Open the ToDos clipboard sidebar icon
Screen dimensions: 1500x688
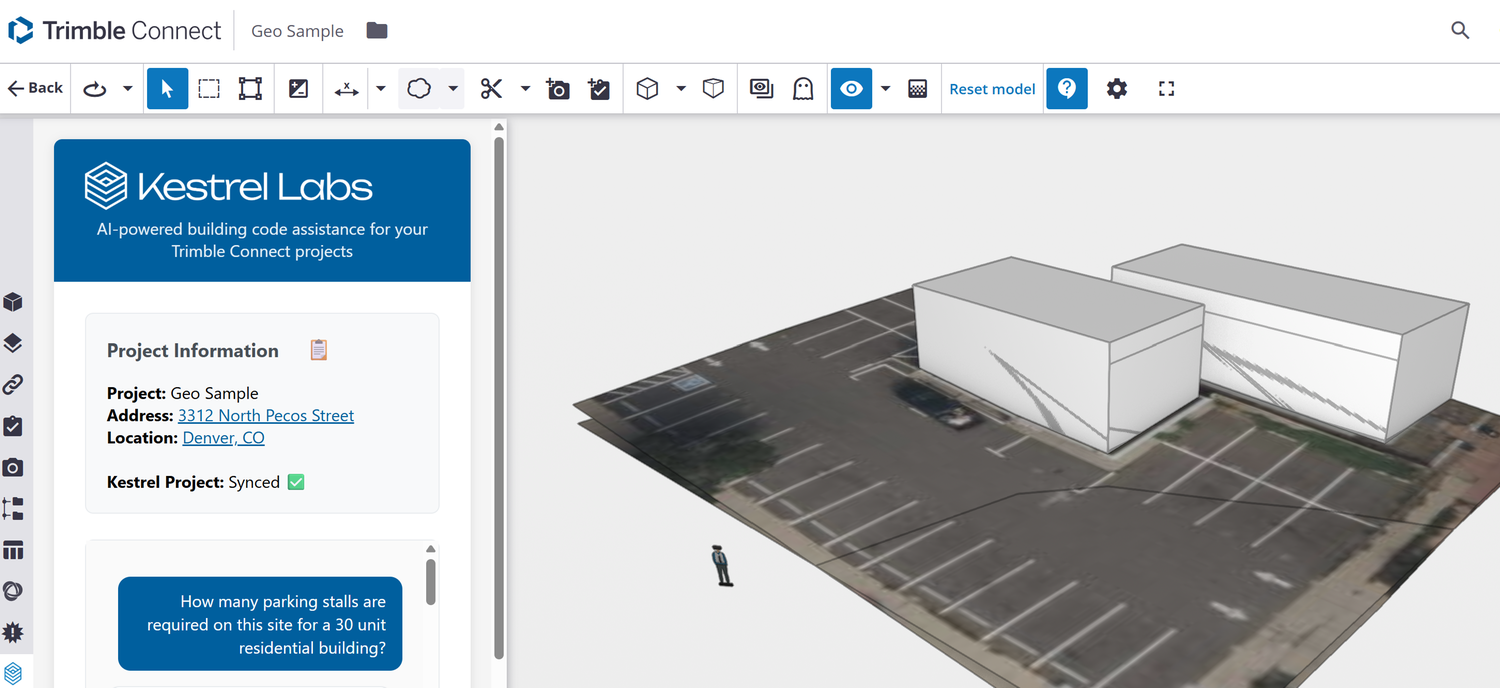tap(13, 426)
